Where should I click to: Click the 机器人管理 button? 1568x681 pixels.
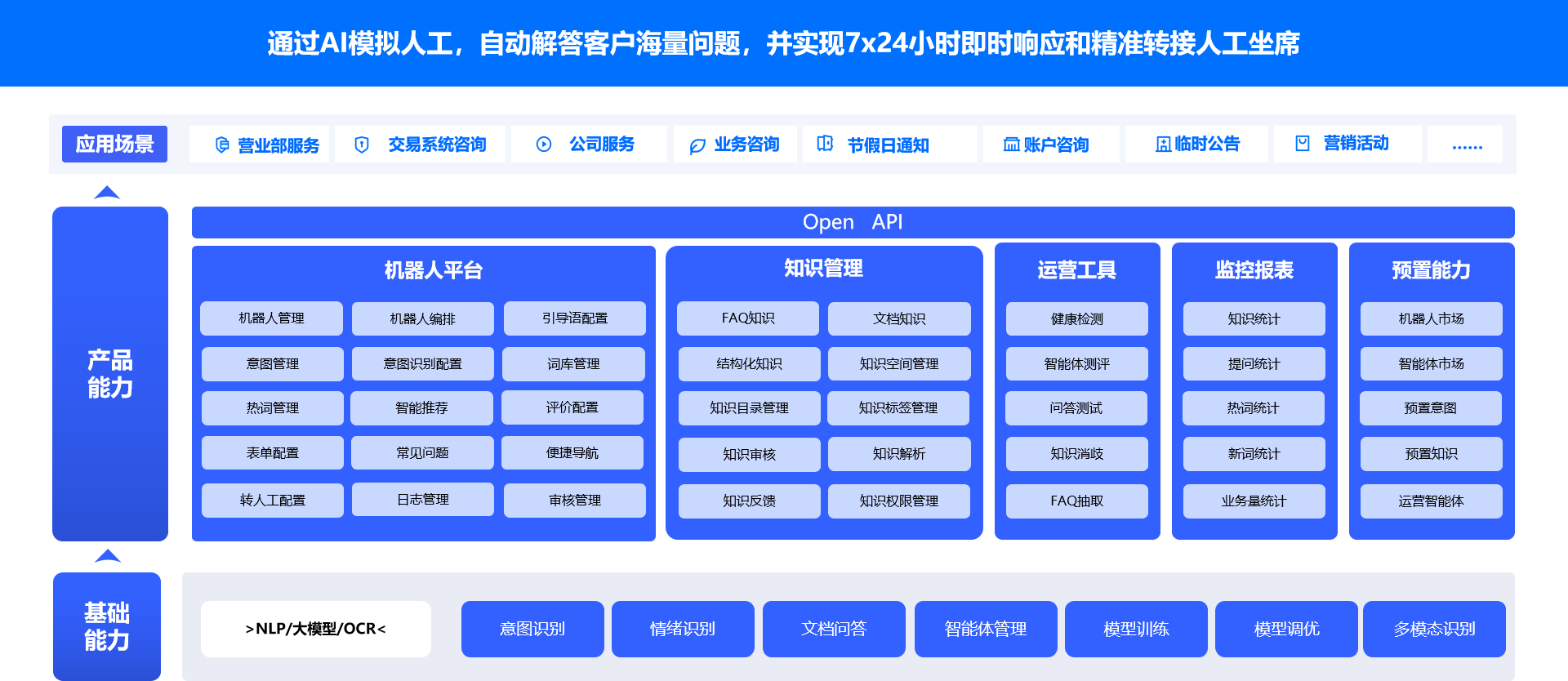point(271,318)
